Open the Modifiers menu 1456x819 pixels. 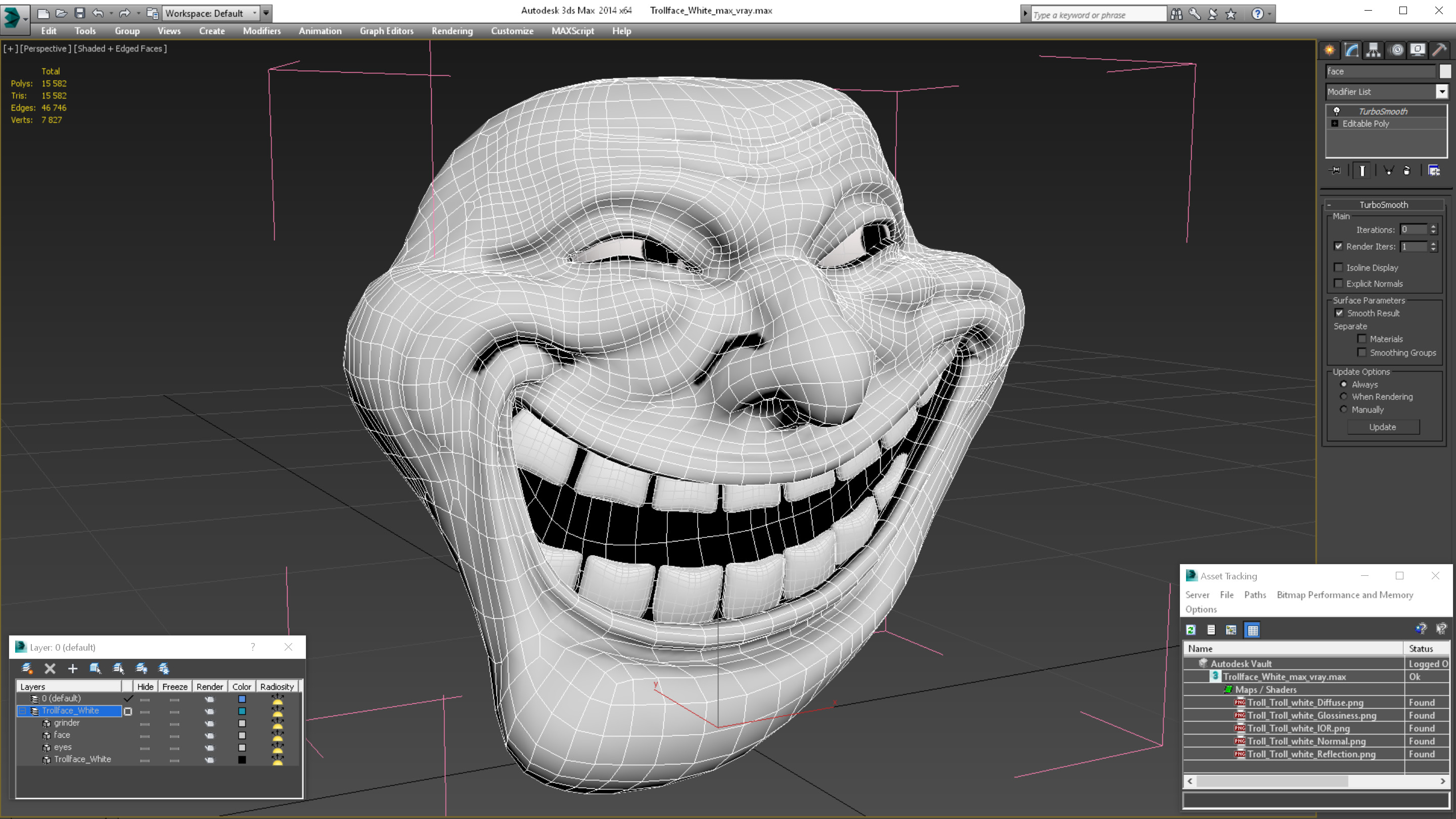tap(262, 31)
